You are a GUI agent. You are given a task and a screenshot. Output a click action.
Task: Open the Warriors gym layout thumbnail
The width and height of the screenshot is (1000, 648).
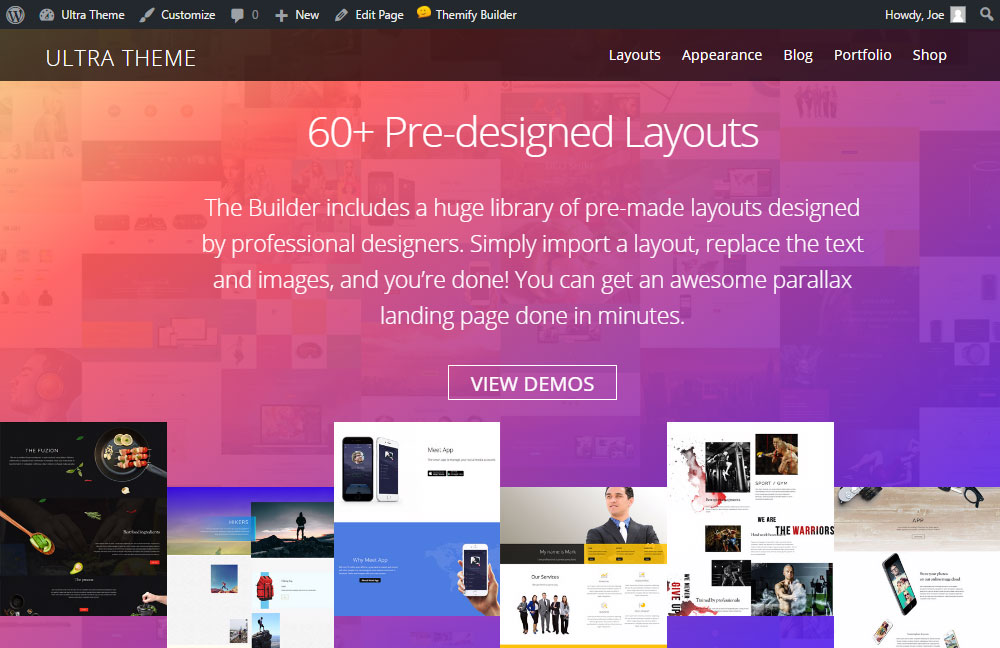[750, 519]
